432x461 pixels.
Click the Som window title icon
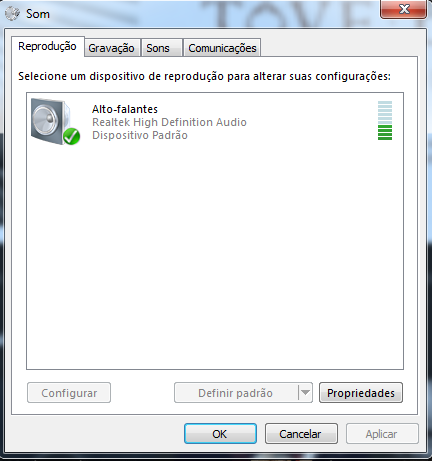12,14
